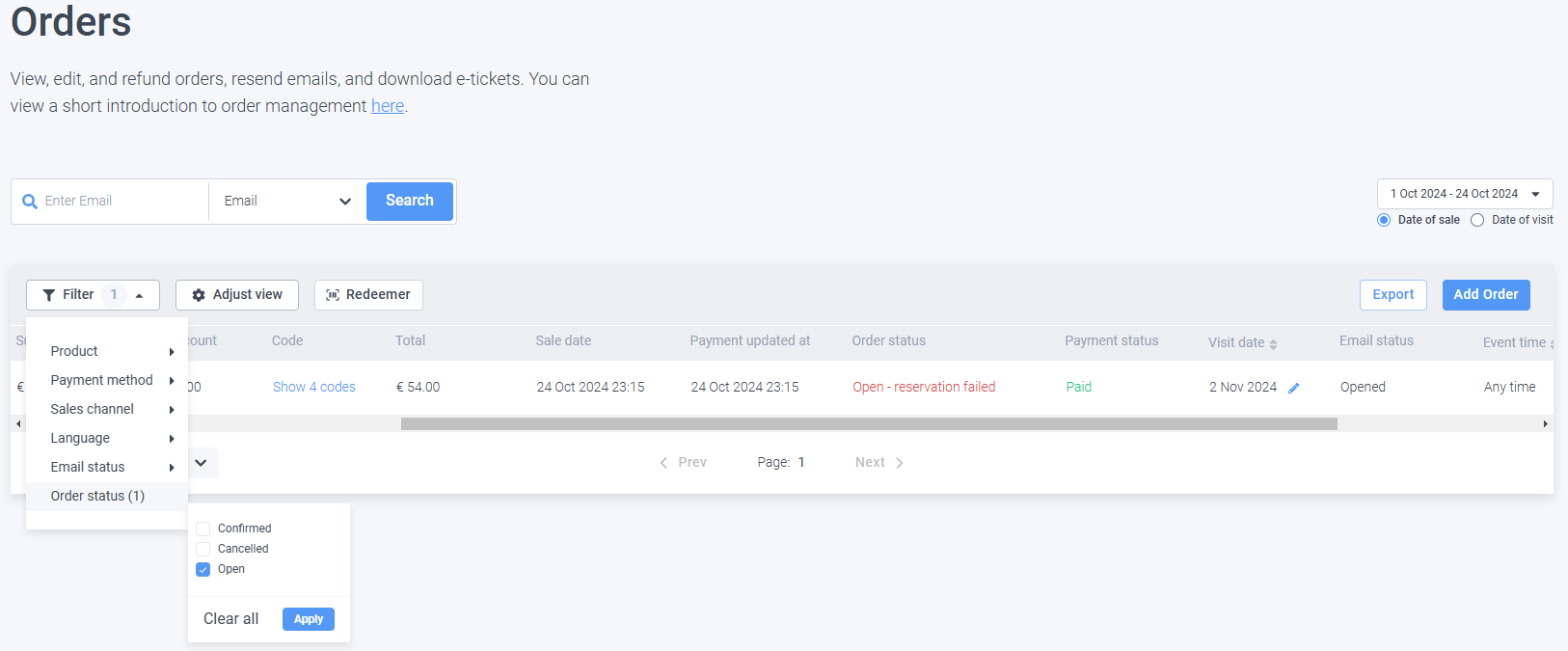The width and height of the screenshot is (1568, 651).
Task: Apply the selected order status filter
Action: (x=309, y=619)
